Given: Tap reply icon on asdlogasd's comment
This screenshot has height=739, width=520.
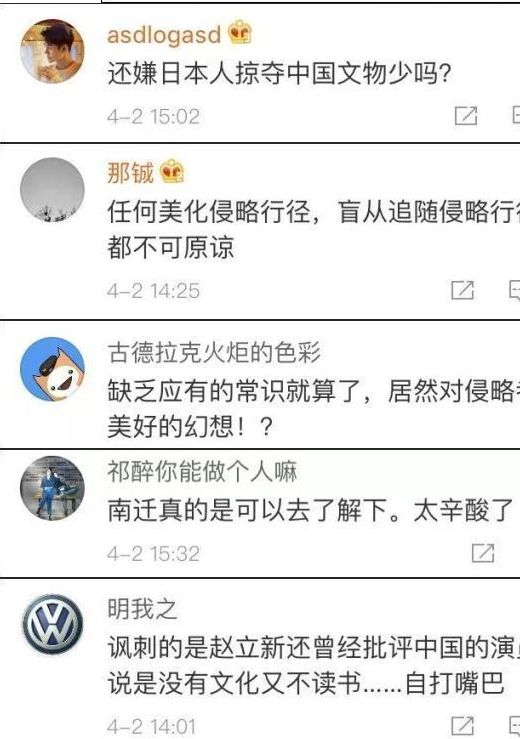Looking at the screenshot, I should coord(516,116).
